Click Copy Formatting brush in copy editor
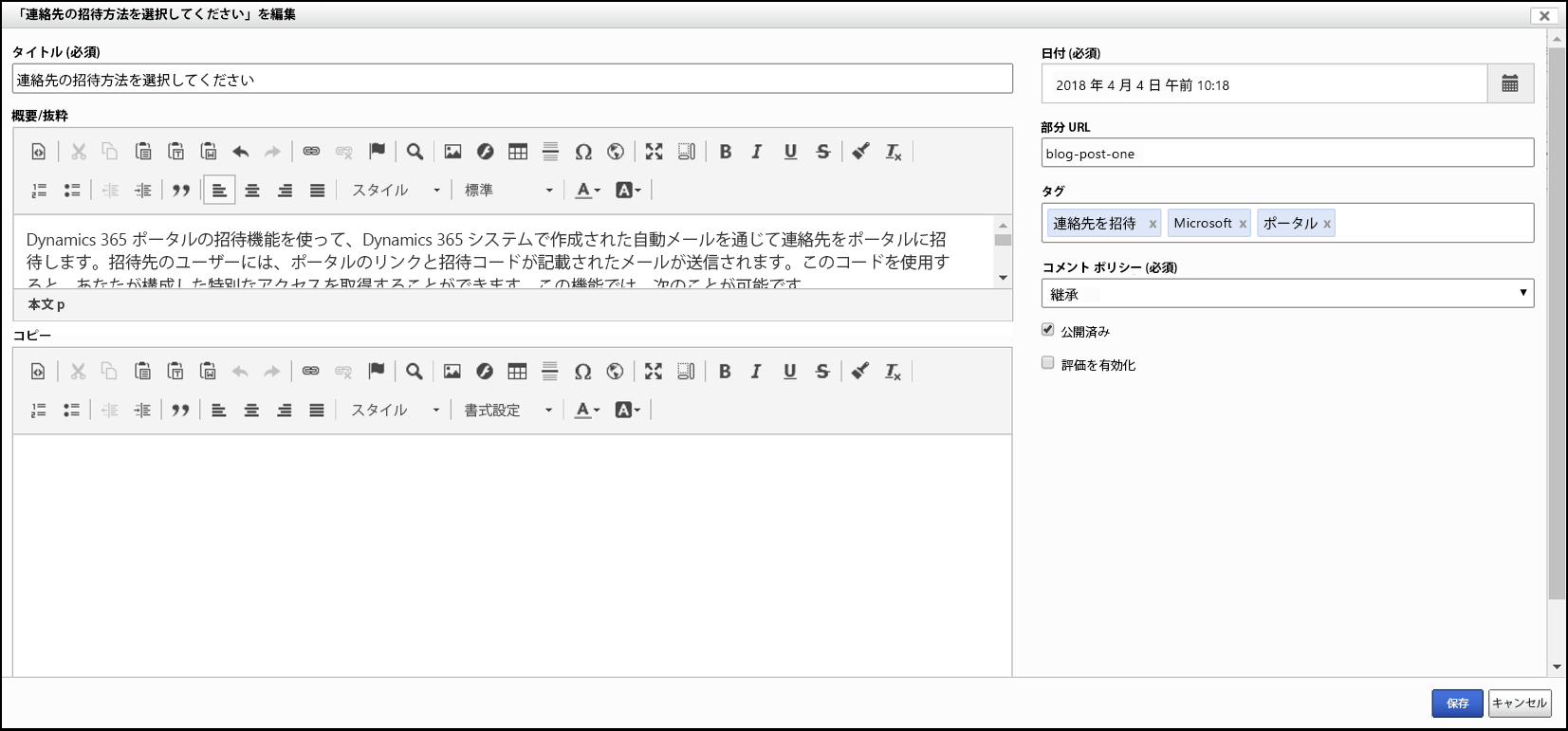The width and height of the screenshot is (1568, 731). (860, 372)
